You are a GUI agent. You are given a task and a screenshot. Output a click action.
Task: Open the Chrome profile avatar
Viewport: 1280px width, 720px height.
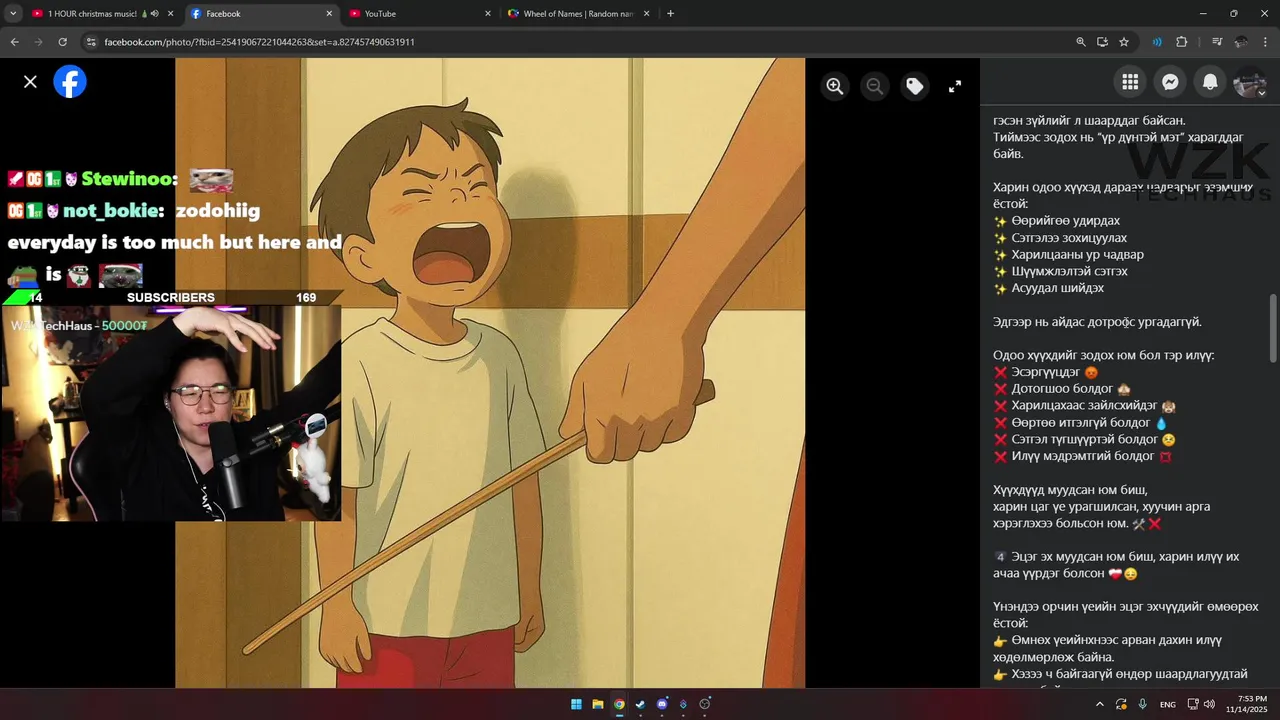coord(1241,42)
